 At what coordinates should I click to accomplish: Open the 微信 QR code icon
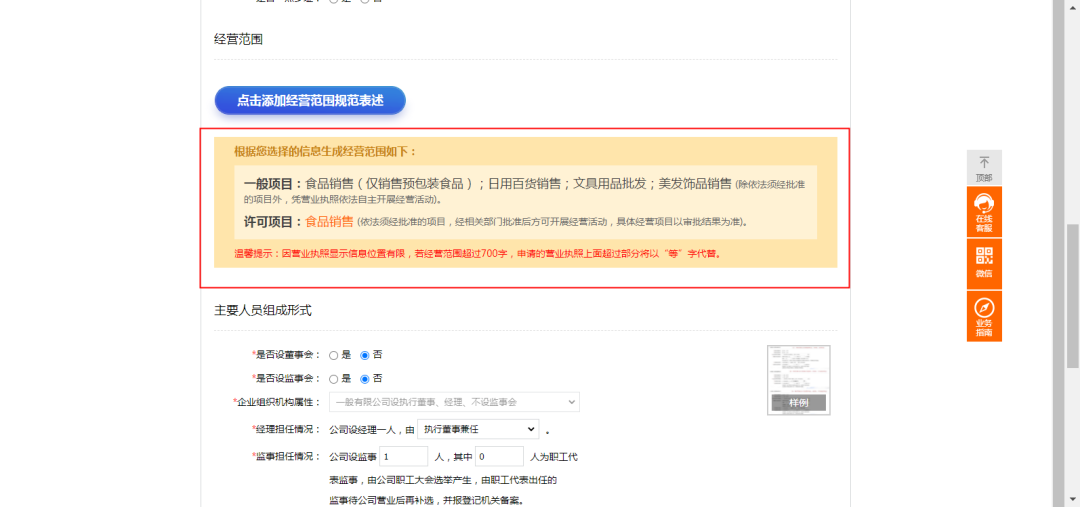tap(984, 264)
